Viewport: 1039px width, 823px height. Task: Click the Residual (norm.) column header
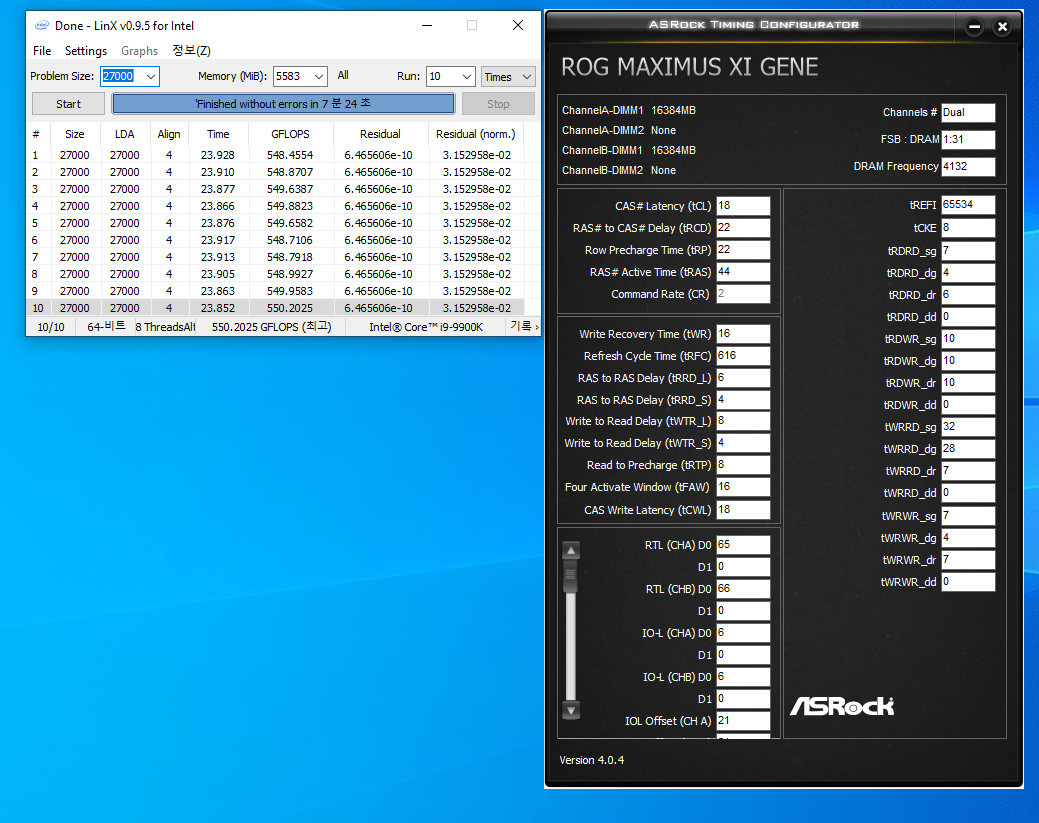click(x=476, y=134)
